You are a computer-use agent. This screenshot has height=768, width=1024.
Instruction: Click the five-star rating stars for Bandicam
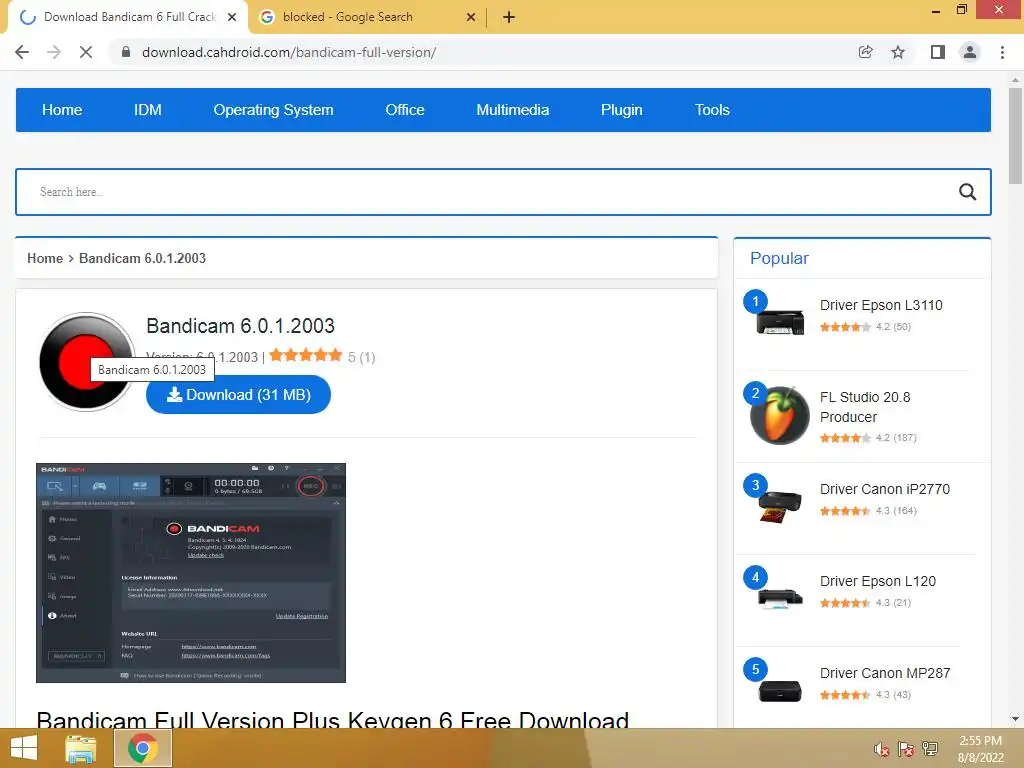[x=306, y=355]
